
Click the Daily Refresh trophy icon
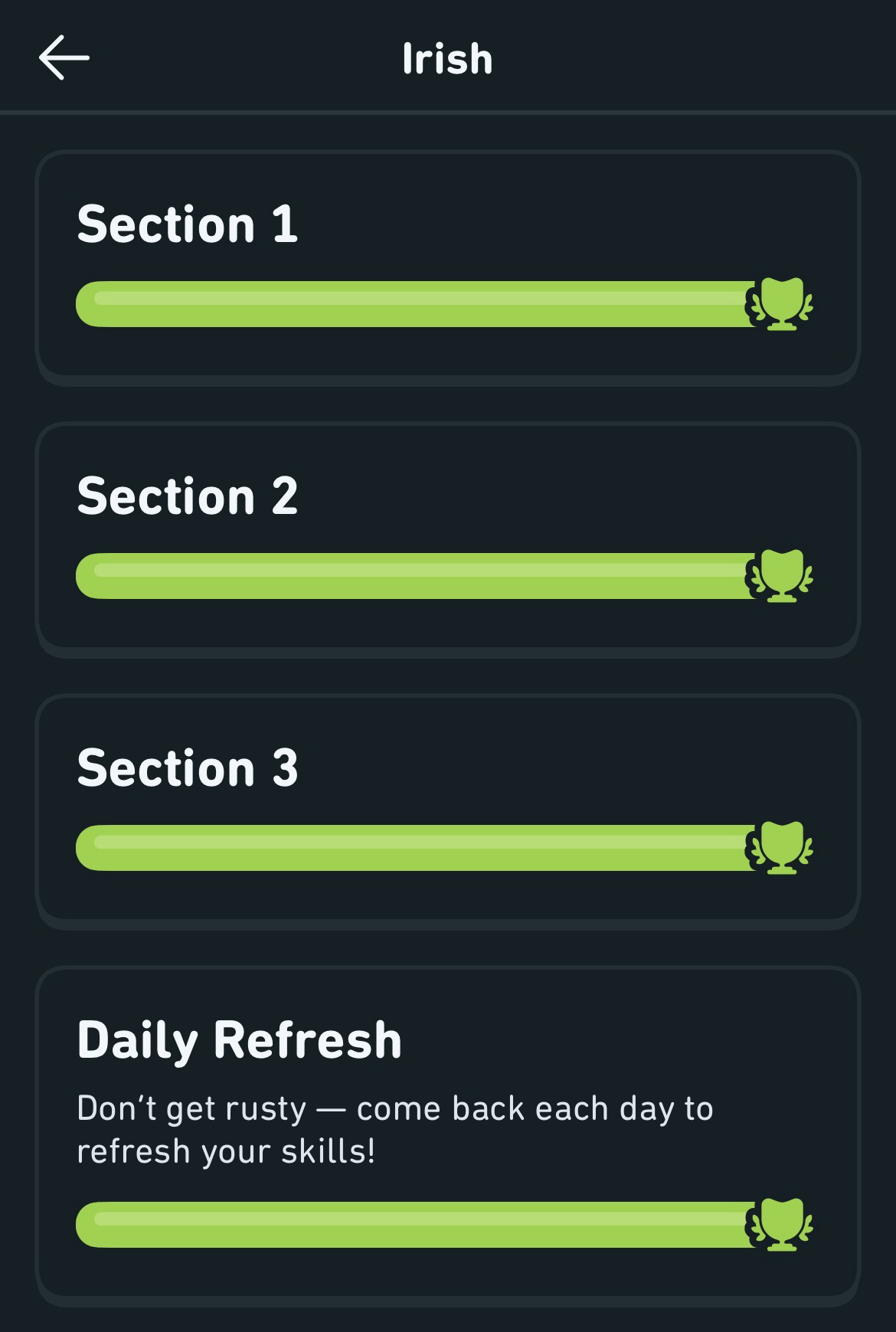pos(780,1224)
